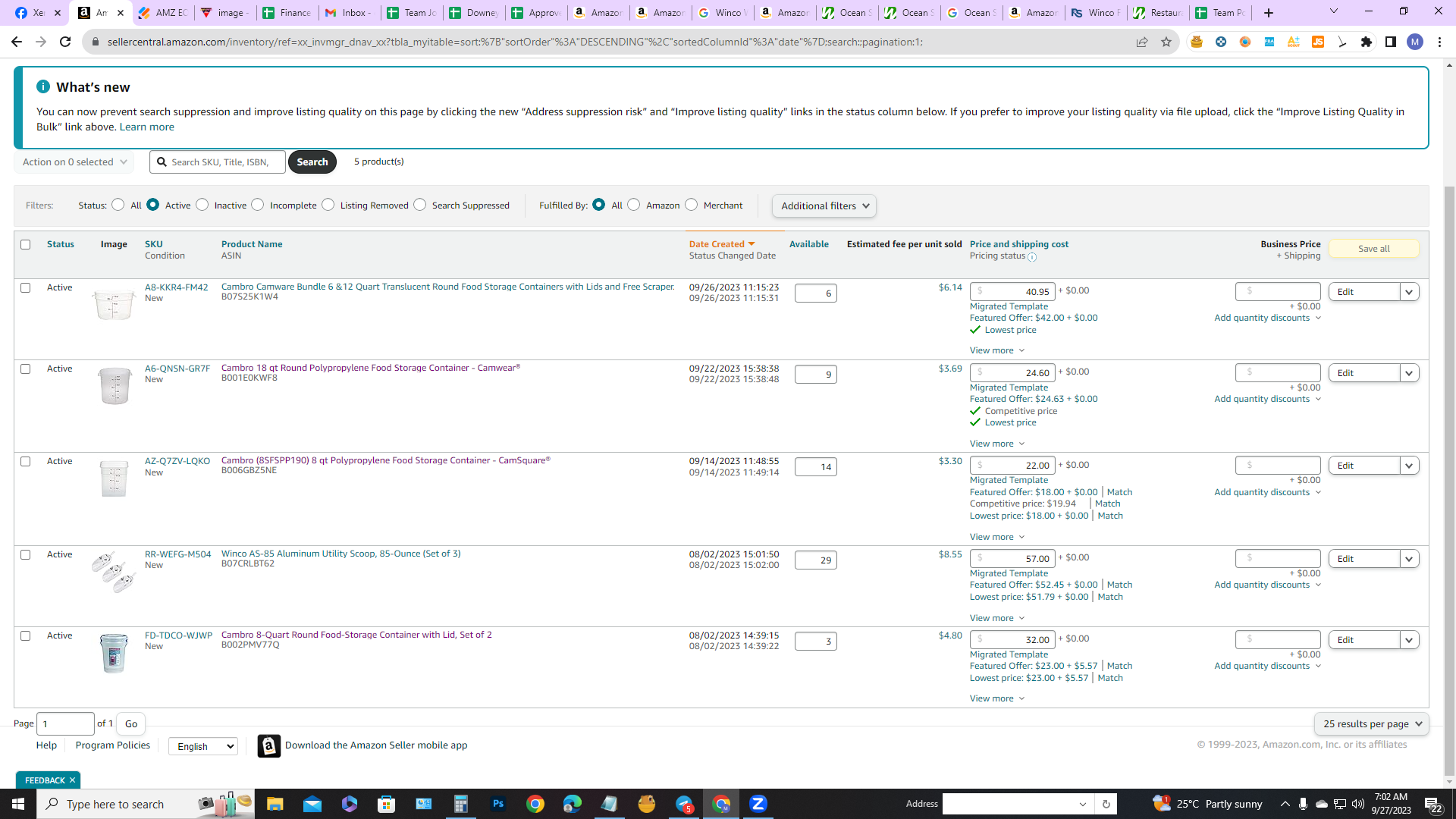
Task: Click the site lock icon in address bar
Action: (95, 42)
